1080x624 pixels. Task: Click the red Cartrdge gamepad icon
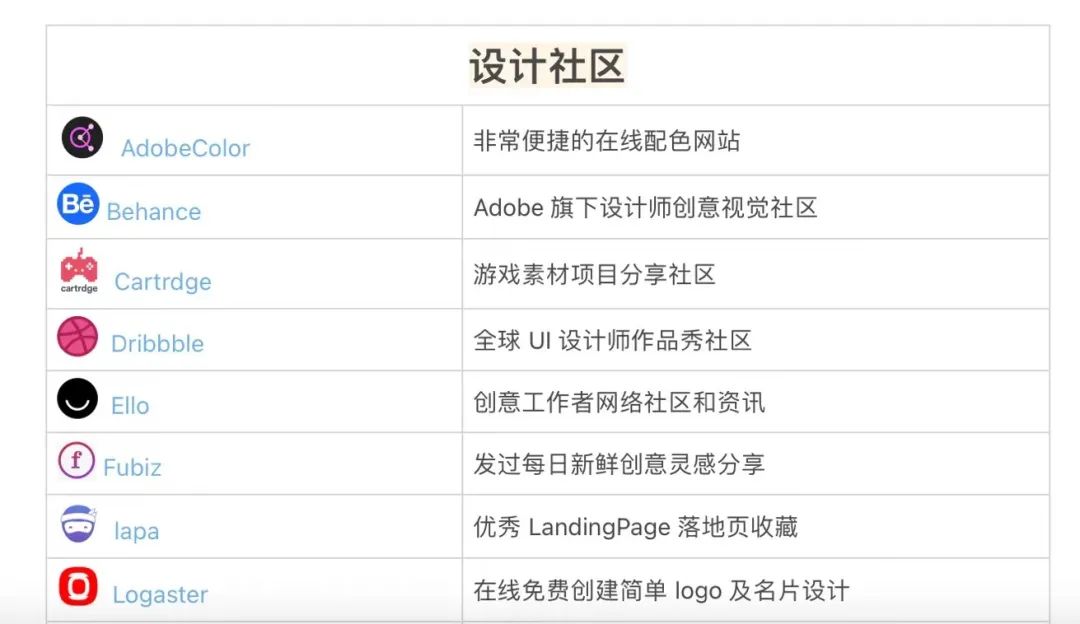click(x=79, y=271)
